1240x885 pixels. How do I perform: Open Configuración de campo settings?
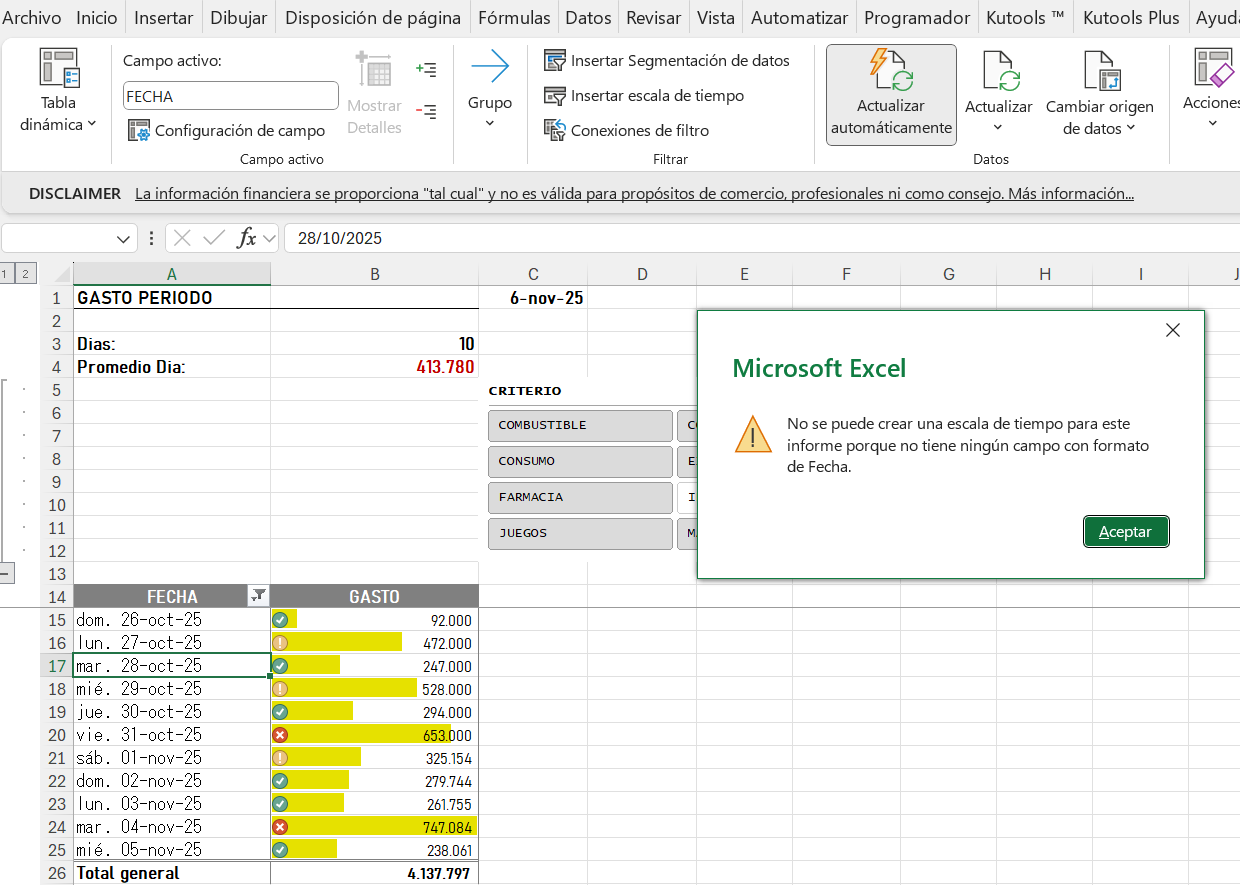tap(227, 130)
